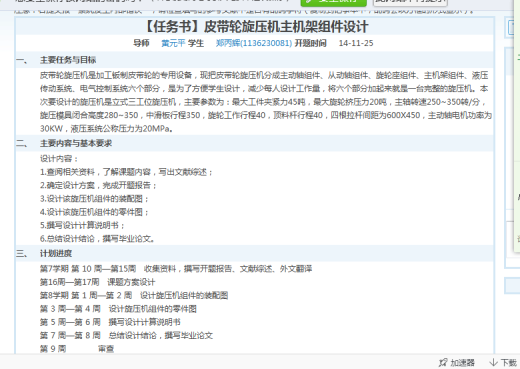
Task: Click the date 14-11-25
Action: click(356, 43)
